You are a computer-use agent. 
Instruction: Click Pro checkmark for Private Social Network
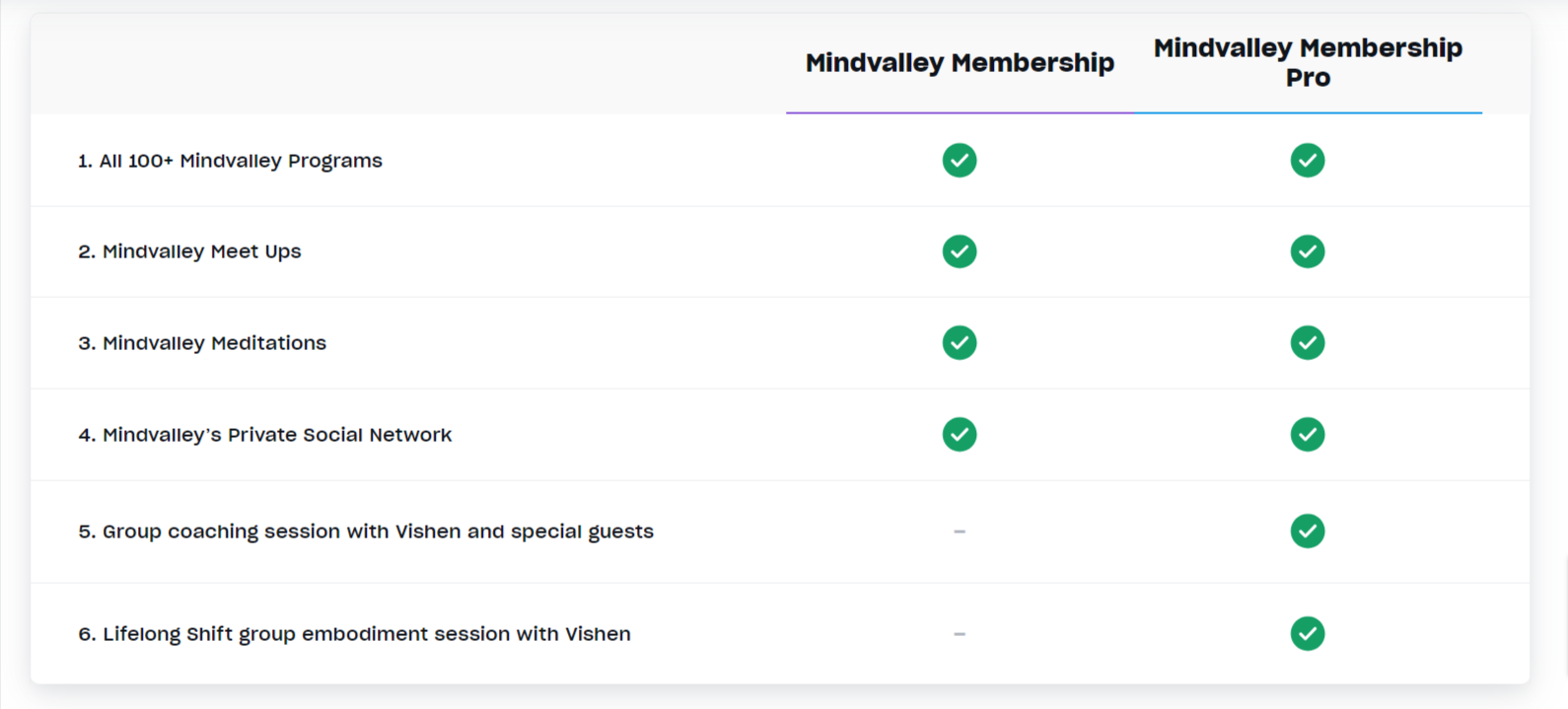pyautogui.click(x=1307, y=434)
